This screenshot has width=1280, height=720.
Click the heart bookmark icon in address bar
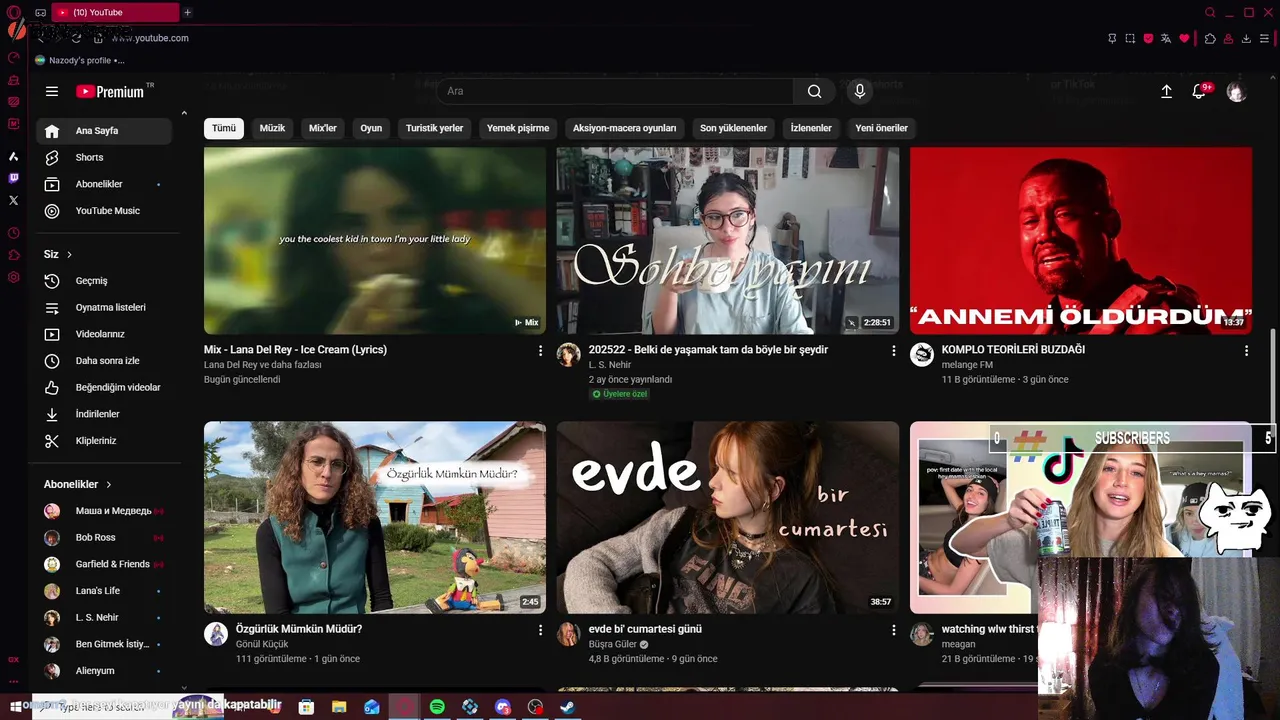coord(1185,38)
